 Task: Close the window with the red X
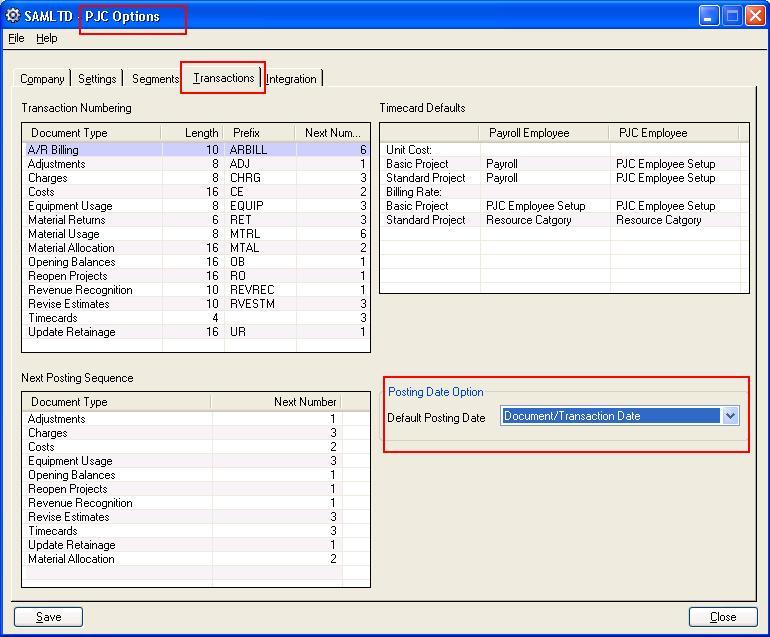(755, 16)
